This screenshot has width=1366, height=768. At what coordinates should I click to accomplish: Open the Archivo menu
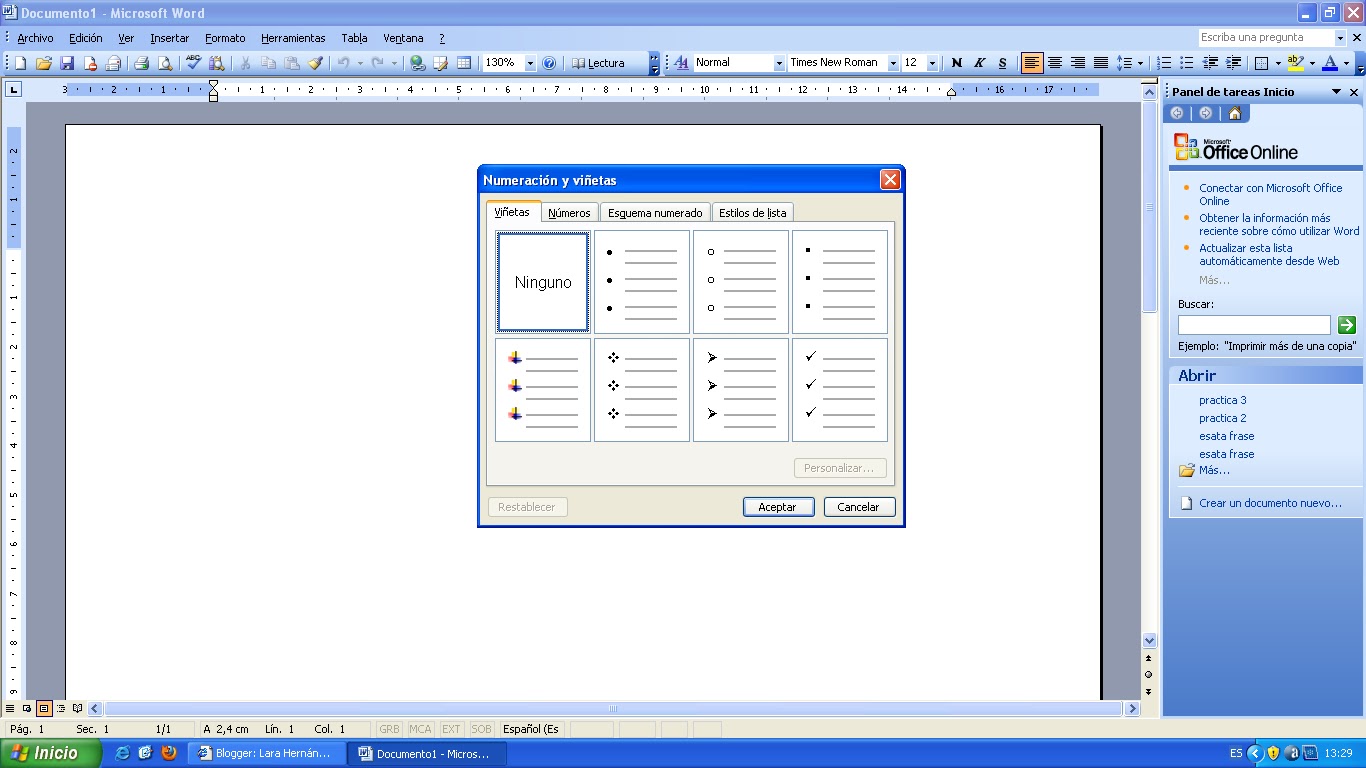click(x=35, y=38)
